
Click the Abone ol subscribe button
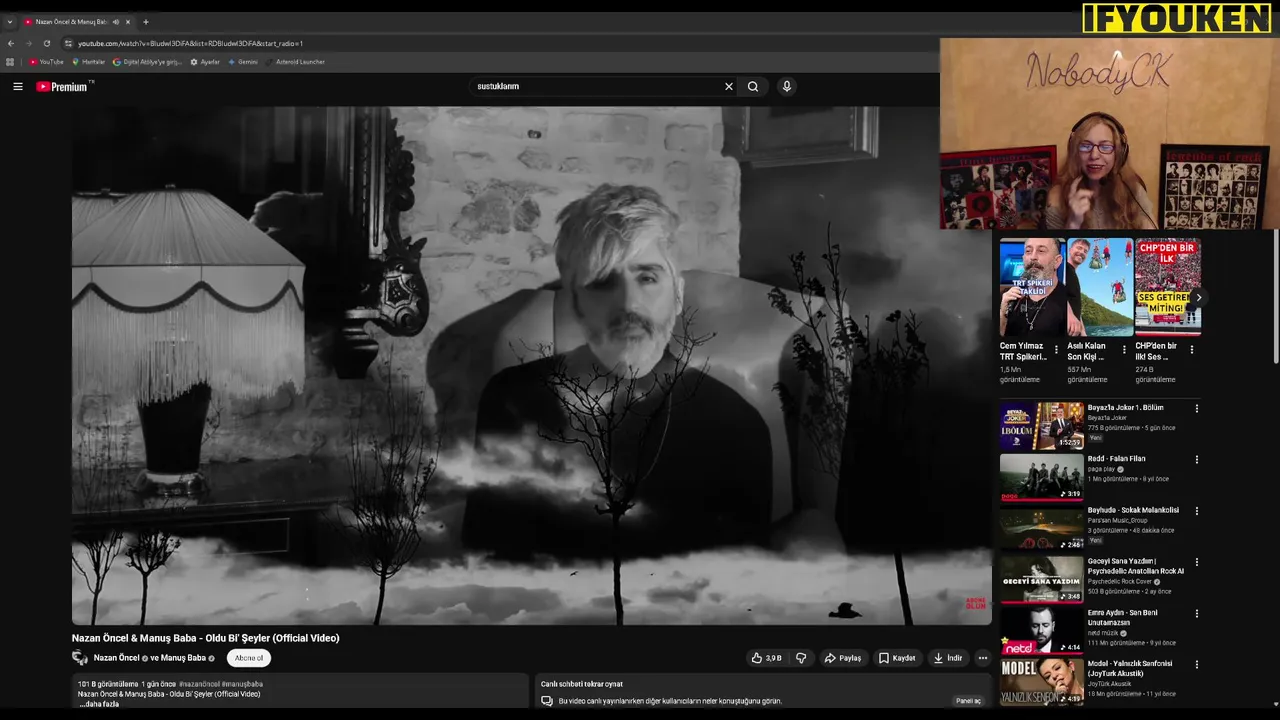click(249, 658)
